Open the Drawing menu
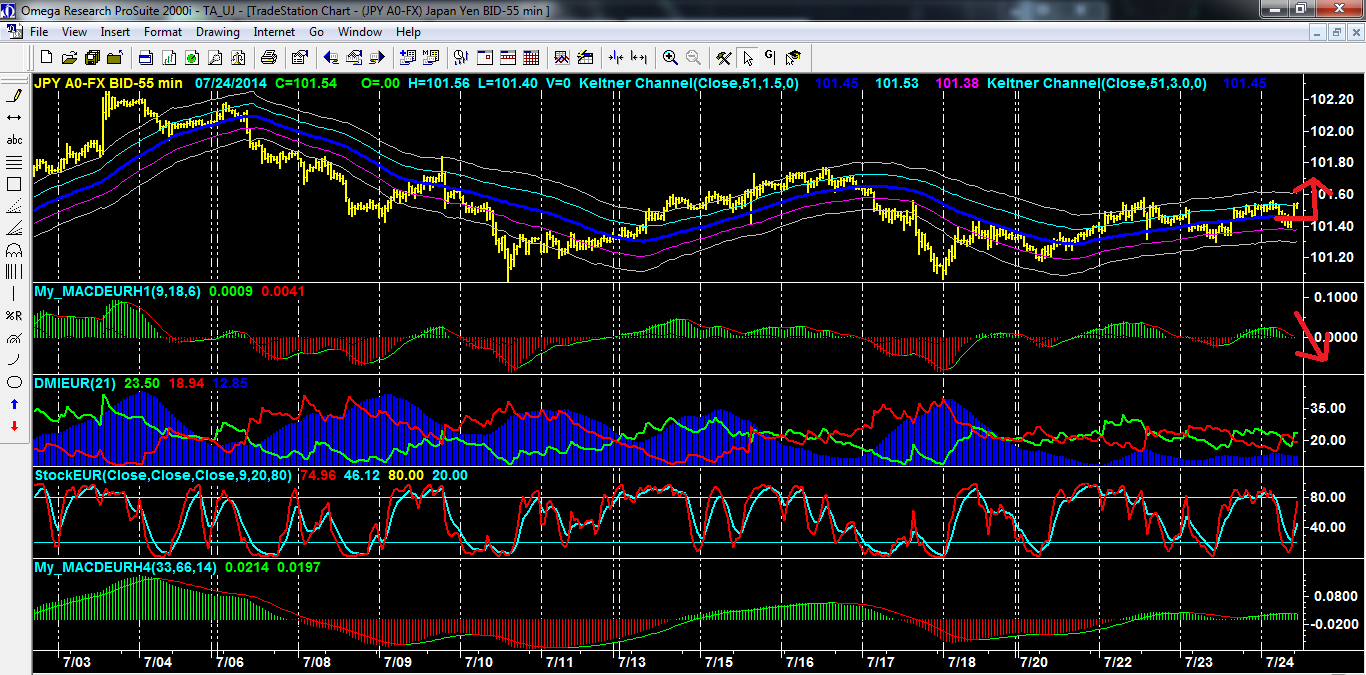The width and height of the screenshot is (1366, 675). (x=217, y=32)
